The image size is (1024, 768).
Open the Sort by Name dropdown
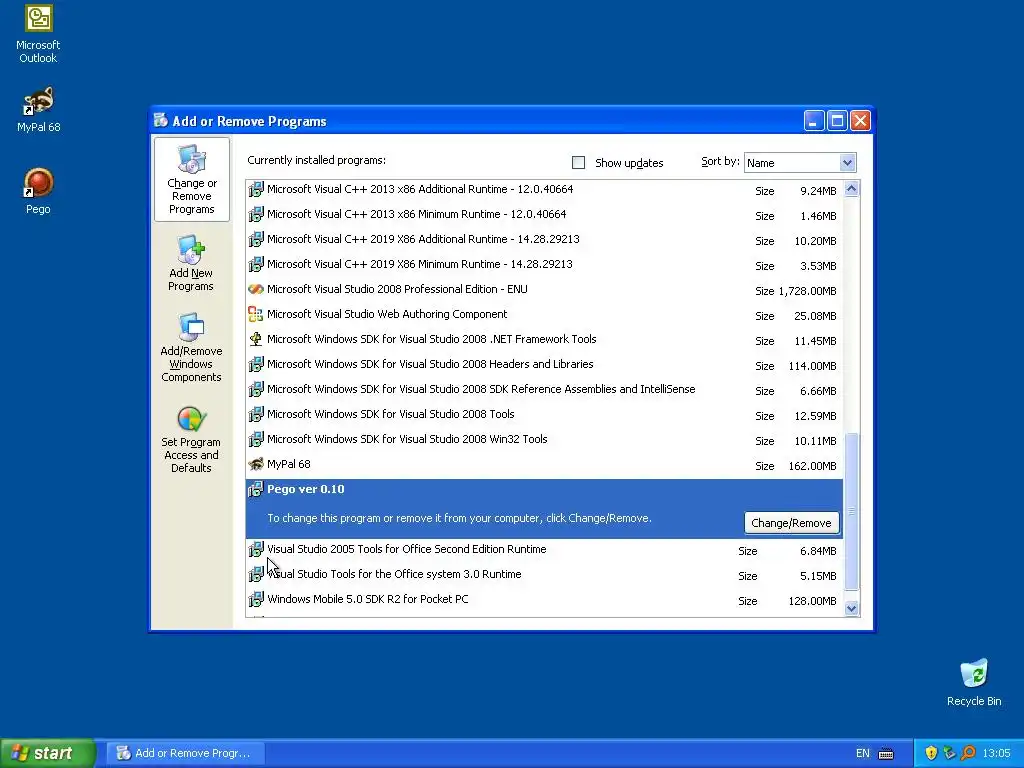pos(847,163)
